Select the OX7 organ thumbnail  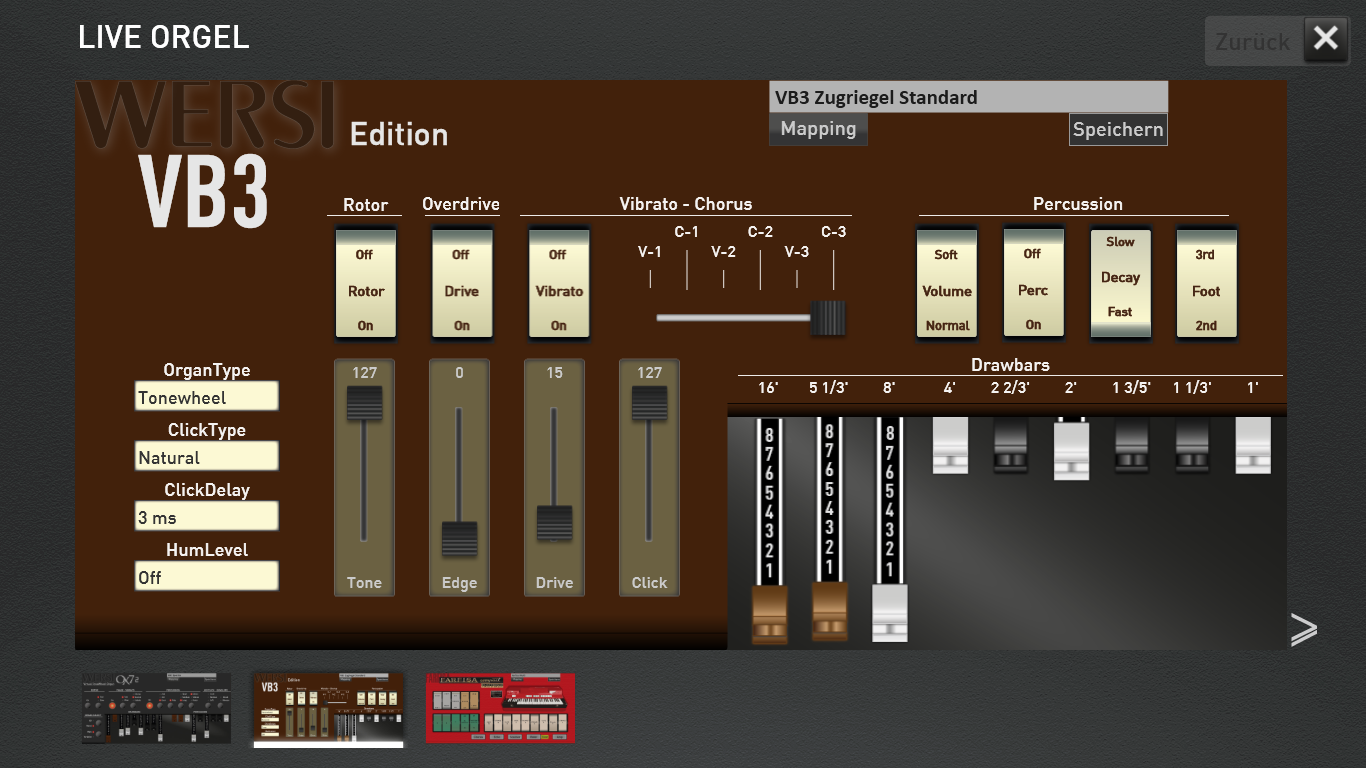tap(156, 708)
